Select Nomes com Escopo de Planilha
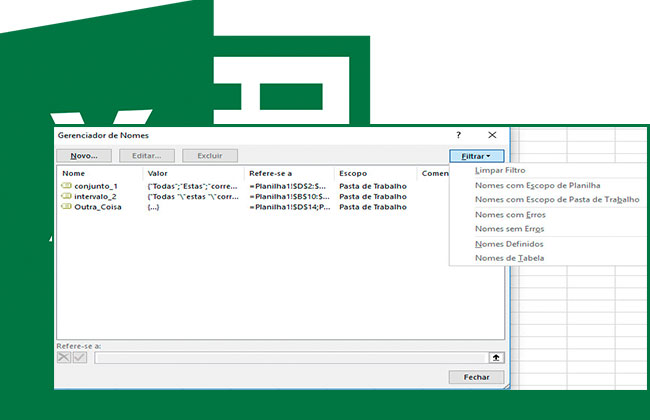Viewport: 650px width, 420px height. pos(538,186)
